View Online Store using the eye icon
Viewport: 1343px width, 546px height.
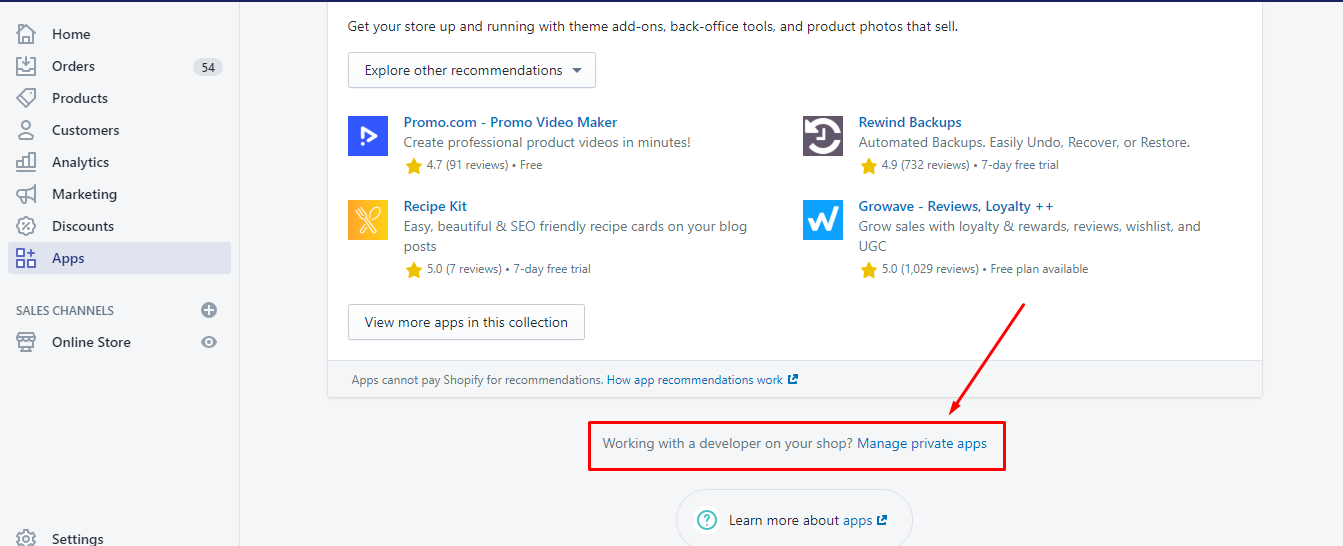pos(209,342)
